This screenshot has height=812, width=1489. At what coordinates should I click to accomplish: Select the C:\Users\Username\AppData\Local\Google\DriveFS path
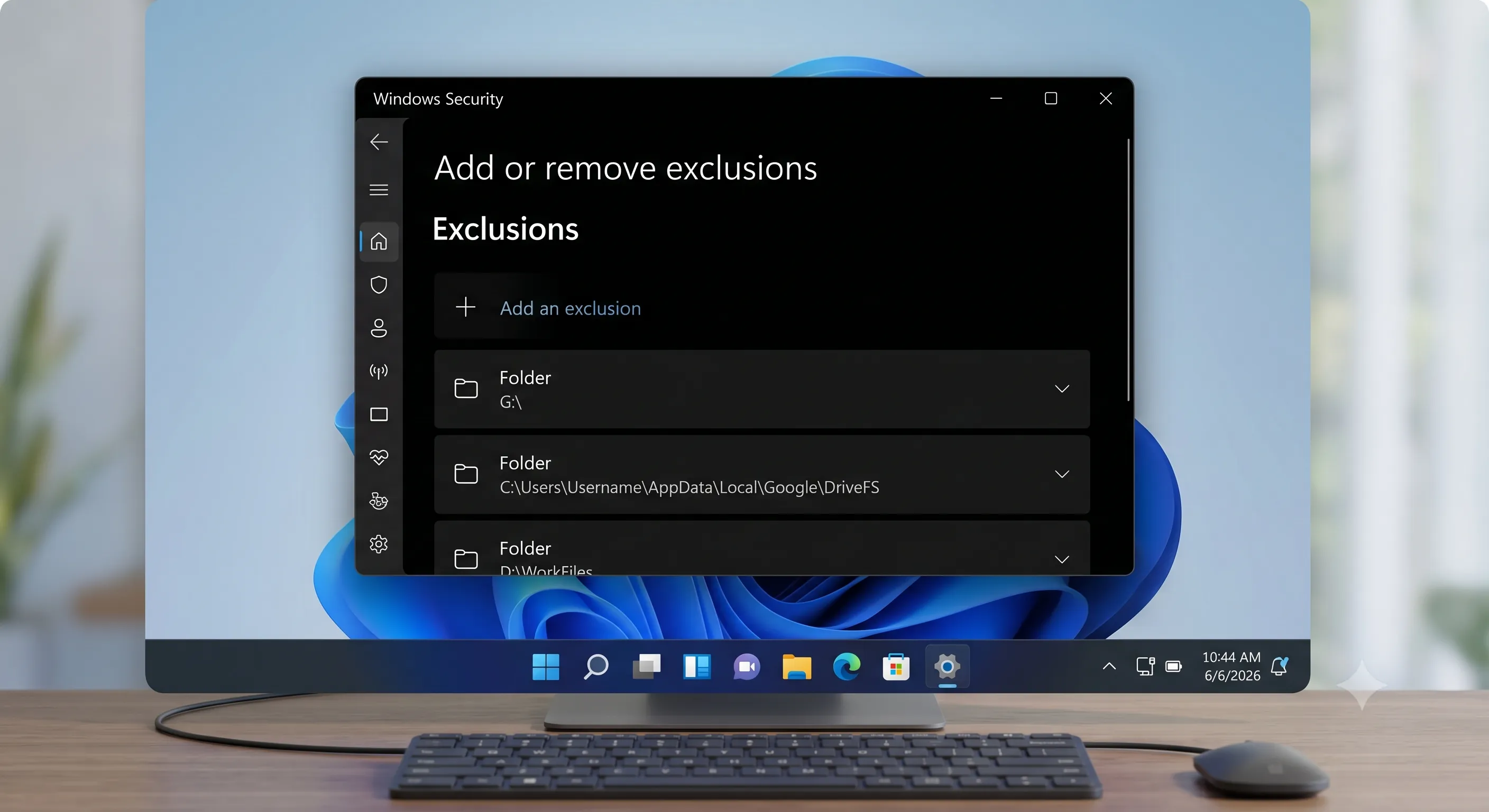[x=689, y=487]
